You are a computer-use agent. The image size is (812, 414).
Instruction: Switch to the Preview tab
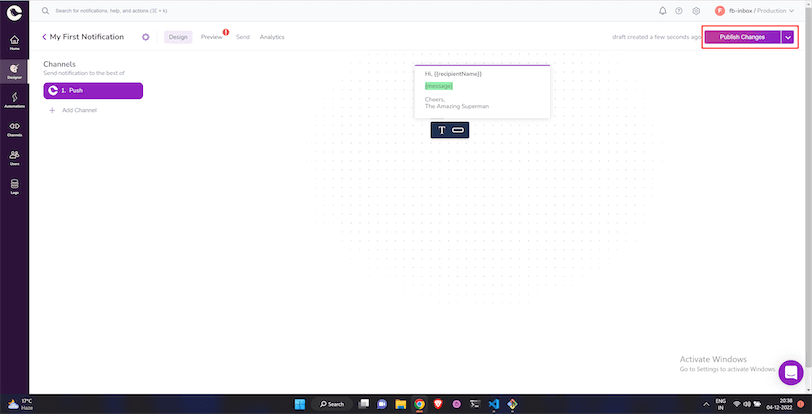click(x=211, y=37)
